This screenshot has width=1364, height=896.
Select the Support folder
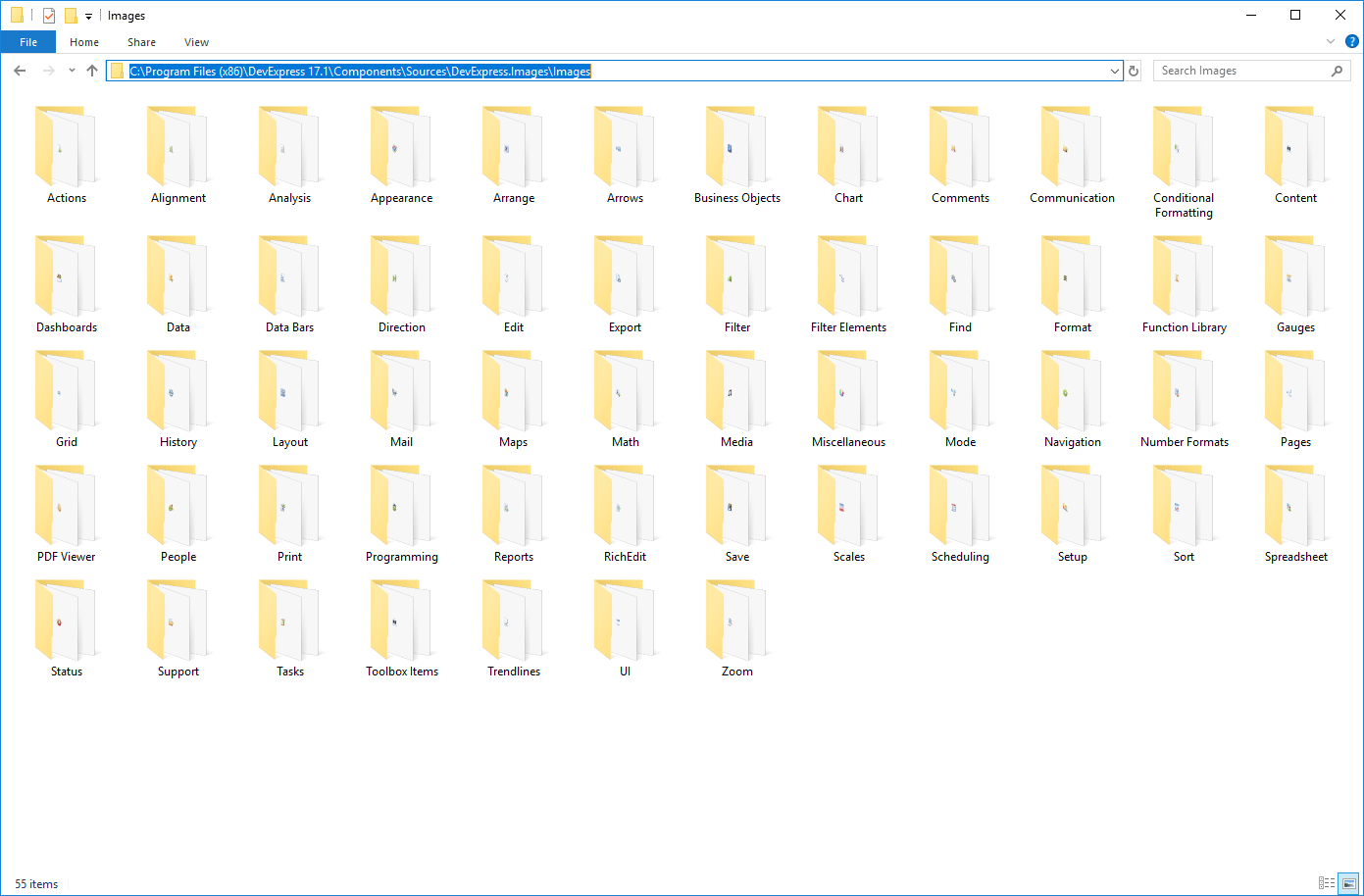pyautogui.click(x=178, y=629)
